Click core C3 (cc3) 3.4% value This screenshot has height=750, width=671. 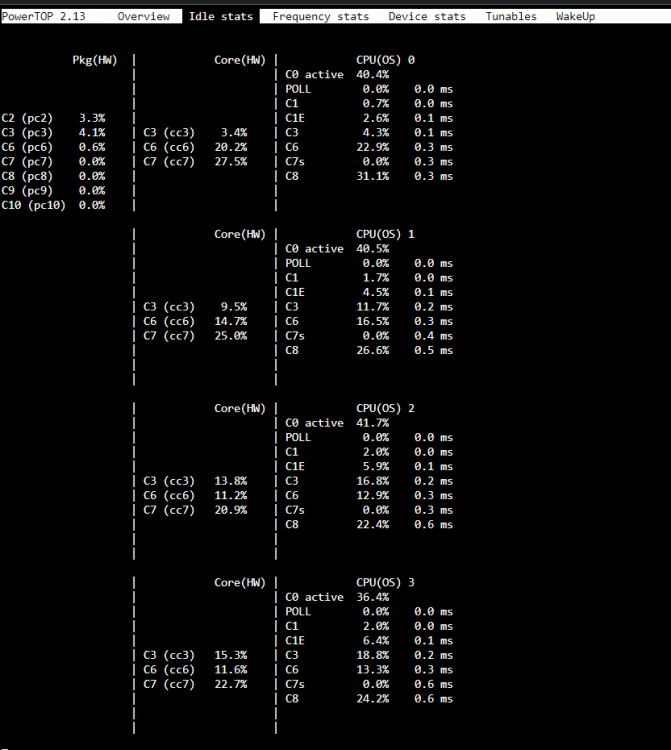click(234, 132)
